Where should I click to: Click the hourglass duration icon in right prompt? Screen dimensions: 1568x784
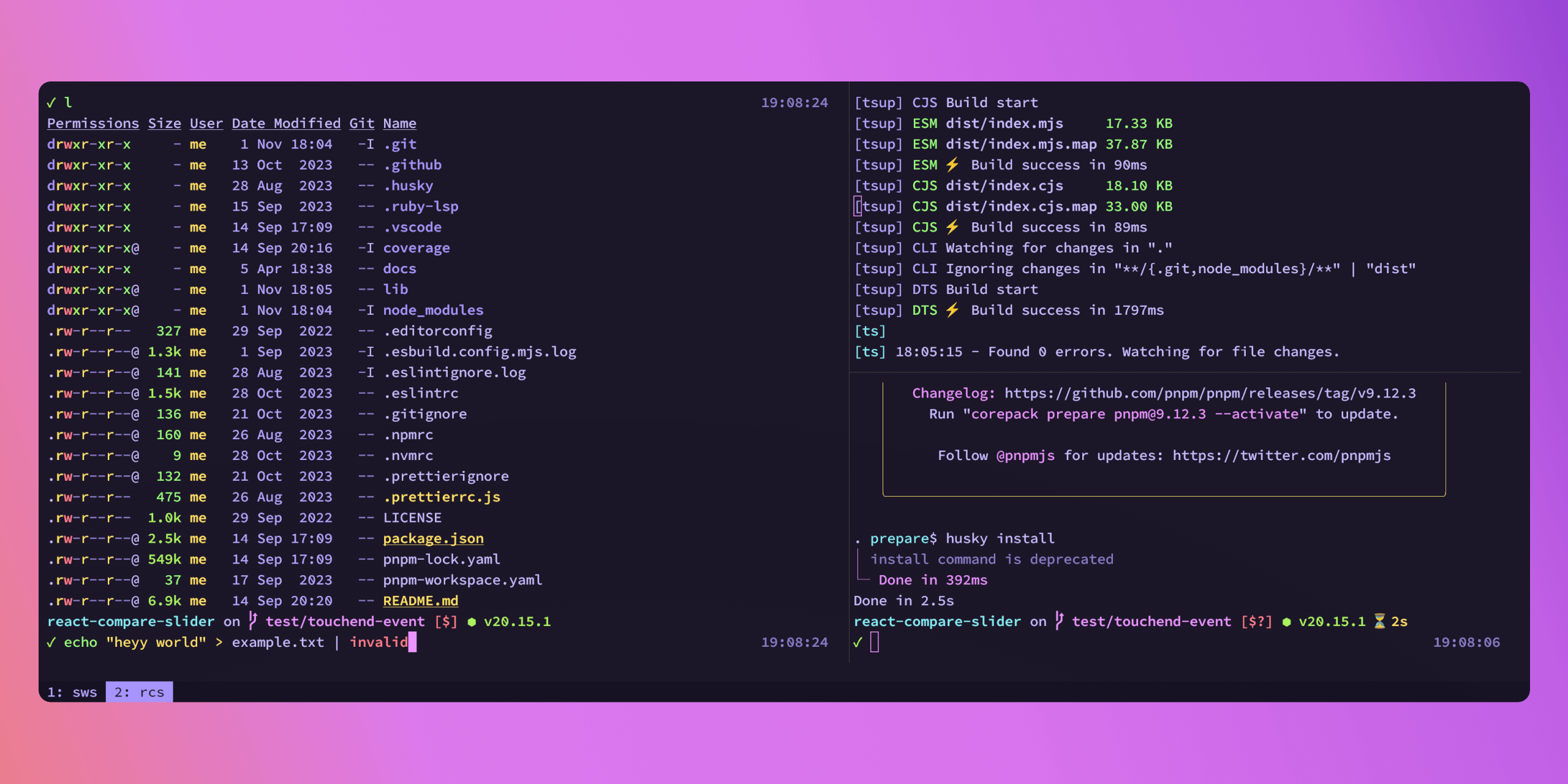click(1379, 621)
